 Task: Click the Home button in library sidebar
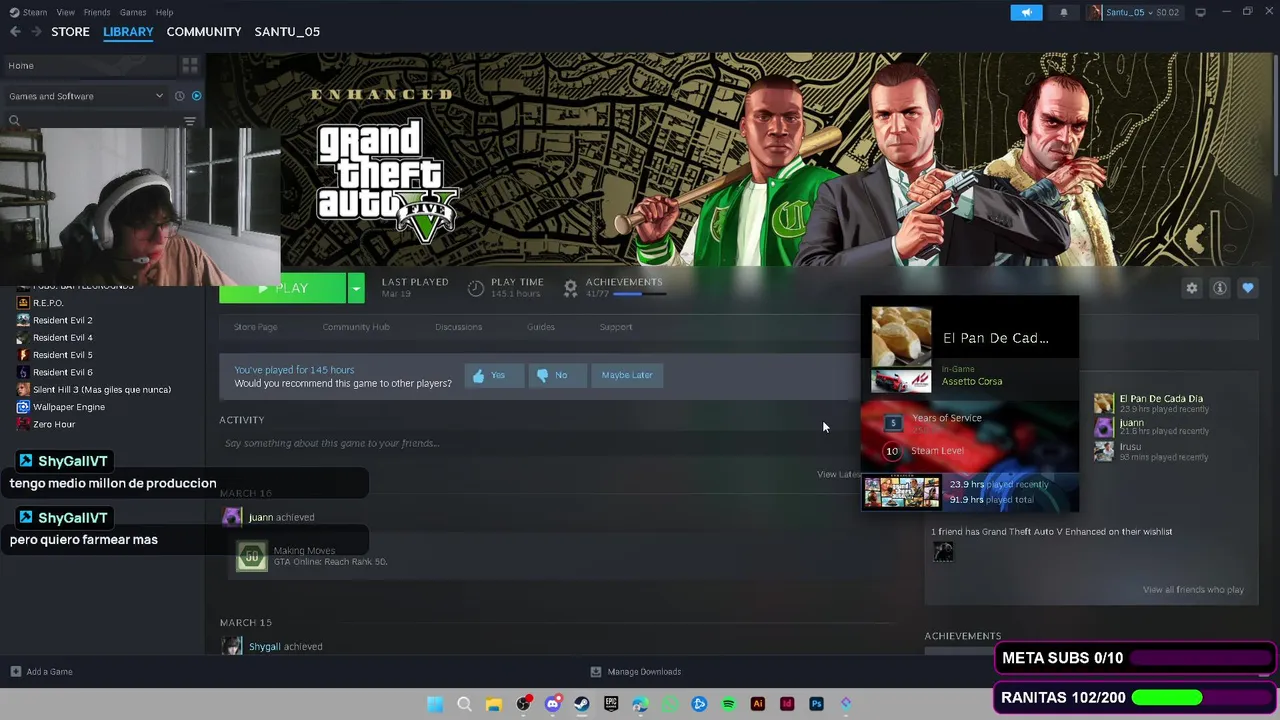click(x=88, y=65)
